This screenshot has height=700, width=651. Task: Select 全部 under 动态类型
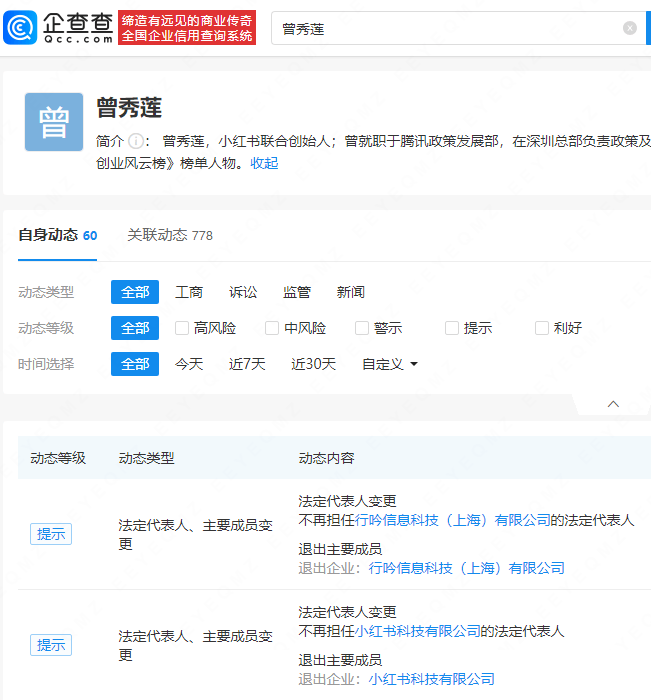pyautogui.click(x=135, y=292)
